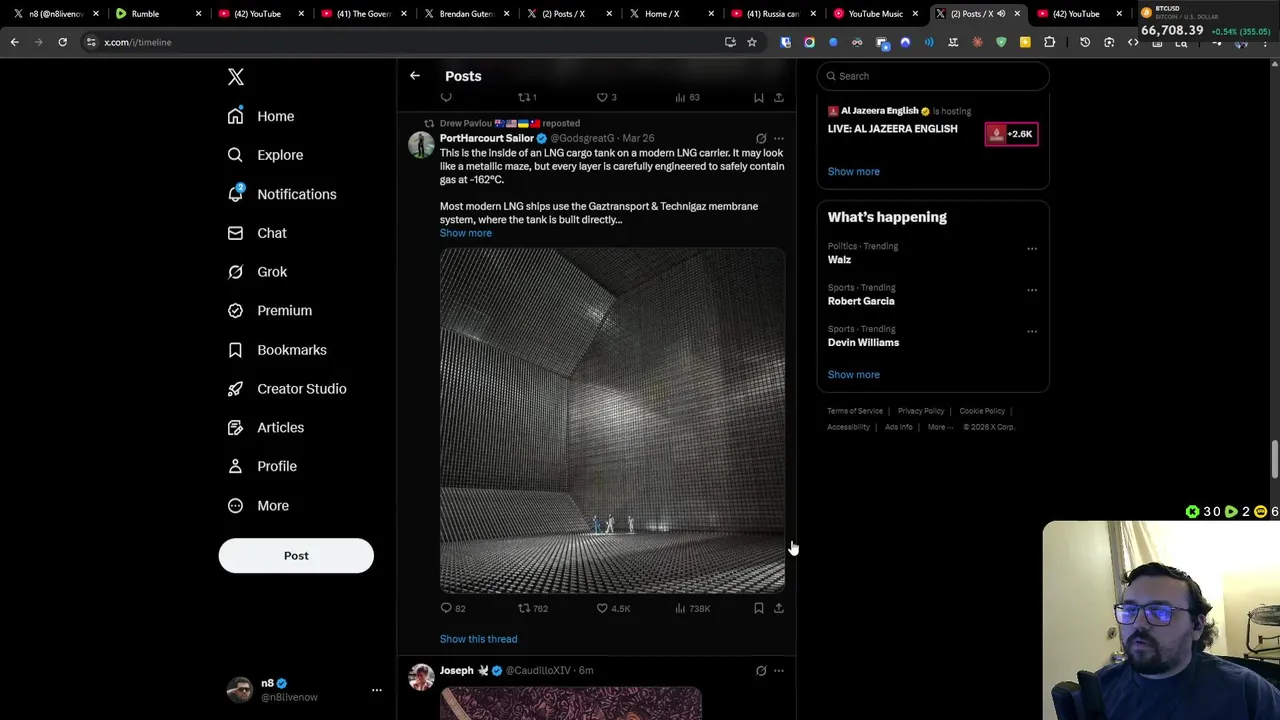Bookmark the LNG tank post
This screenshot has width=1280, height=720.
pyautogui.click(x=759, y=608)
